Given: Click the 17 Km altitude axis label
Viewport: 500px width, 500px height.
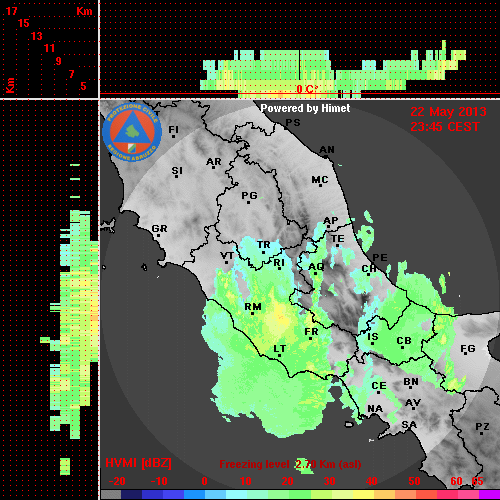Looking at the screenshot, I should click(11, 11).
